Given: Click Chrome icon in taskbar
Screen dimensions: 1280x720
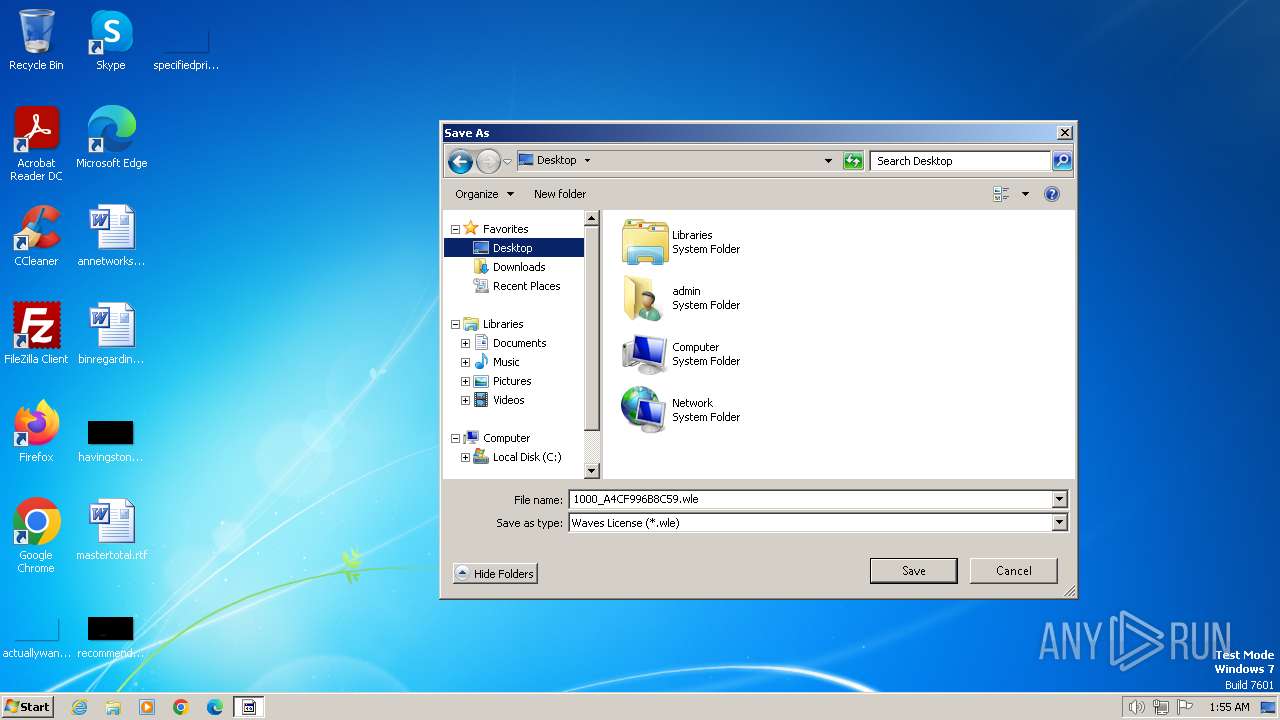Looking at the screenshot, I should tap(181, 707).
